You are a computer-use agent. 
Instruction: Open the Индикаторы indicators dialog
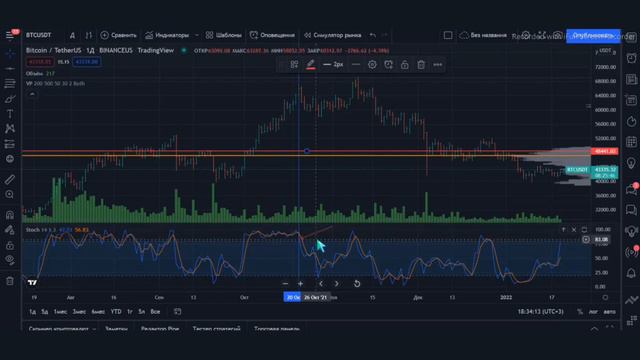[167, 36]
